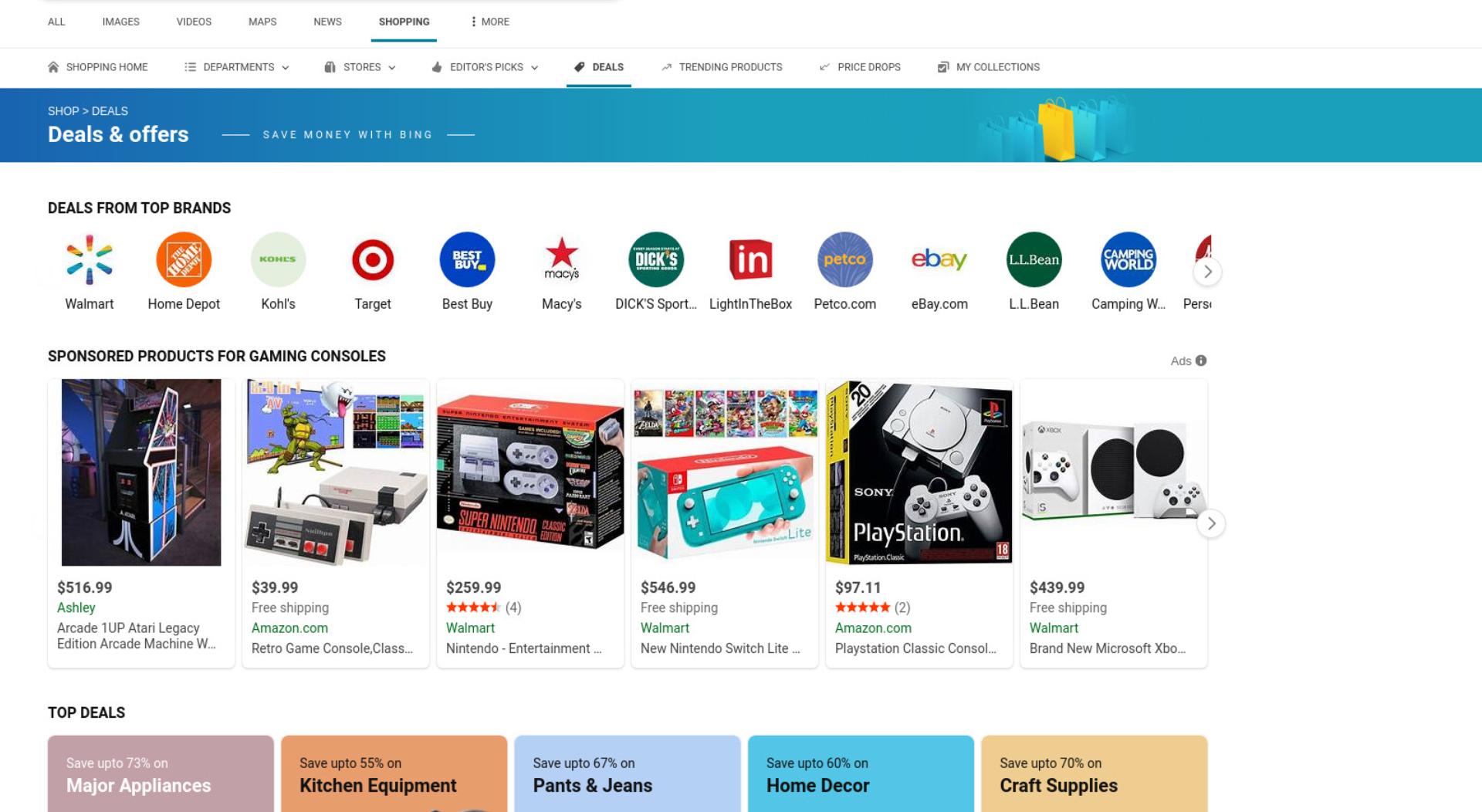Open My Collections page
1482x812 pixels.
(989, 67)
